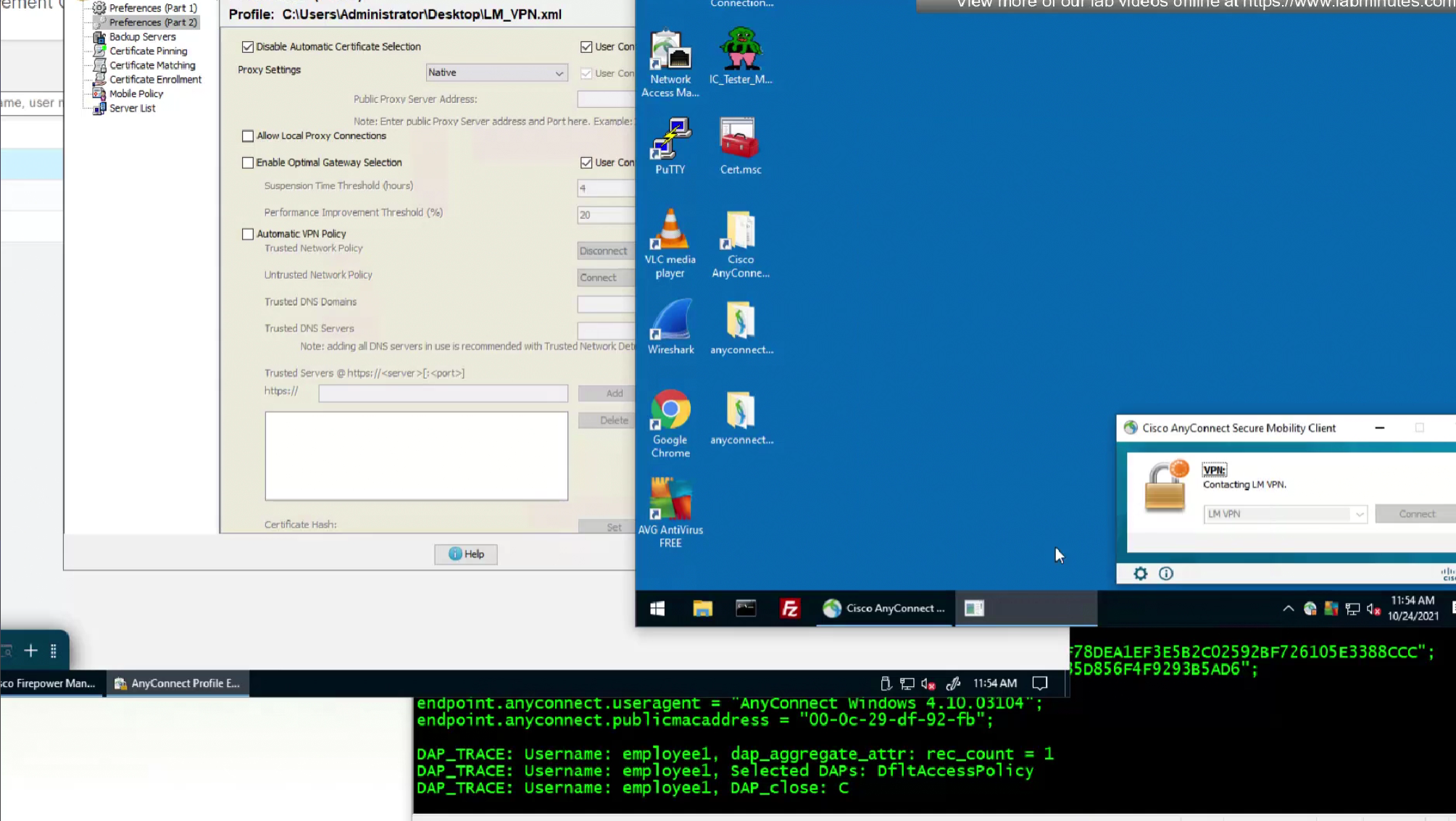The width and height of the screenshot is (1456, 821).
Task: Show hidden system tray icons chevron
Action: click(x=1288, y=609)
